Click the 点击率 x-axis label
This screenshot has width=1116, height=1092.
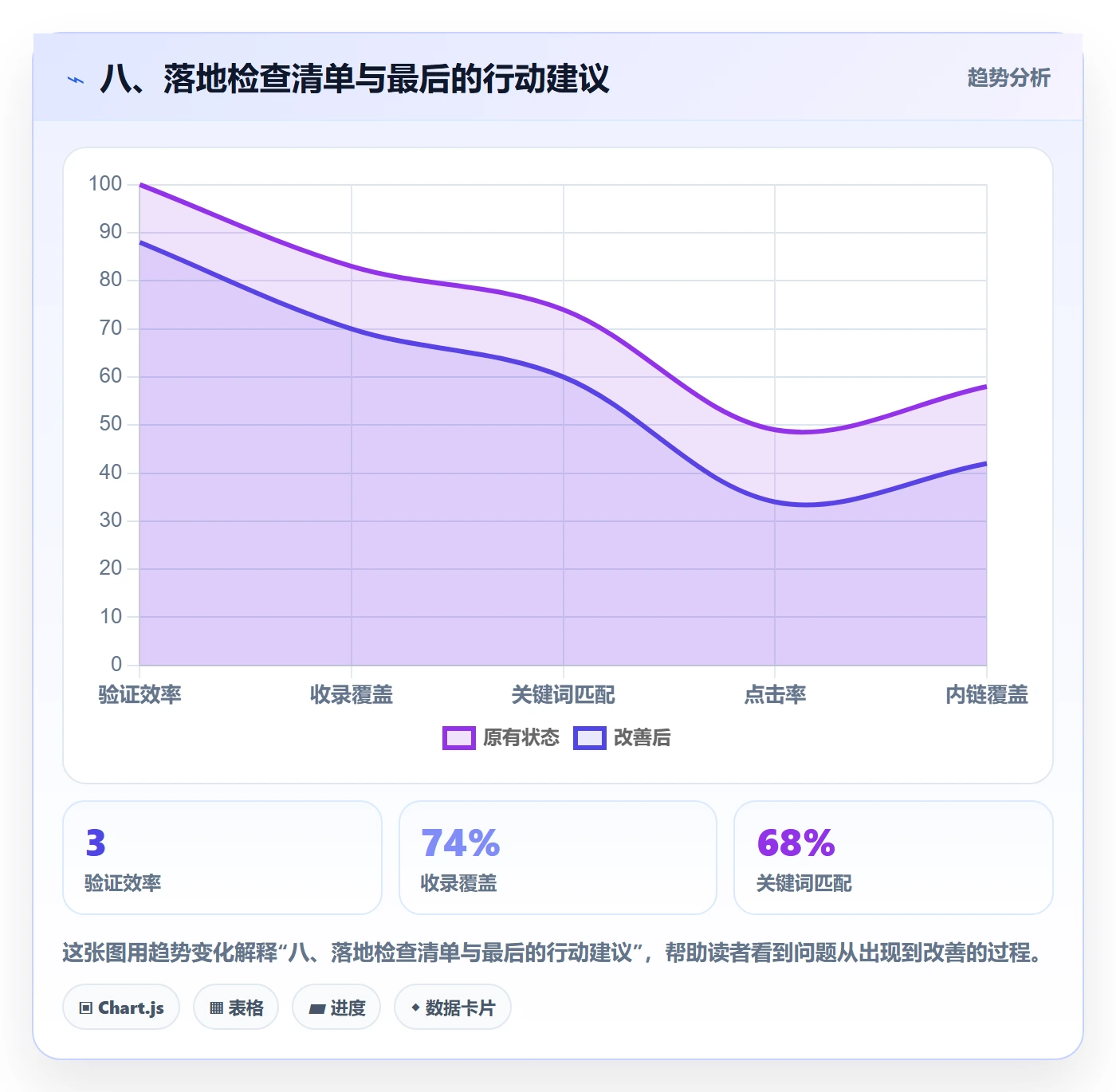(x=775, y=695)
